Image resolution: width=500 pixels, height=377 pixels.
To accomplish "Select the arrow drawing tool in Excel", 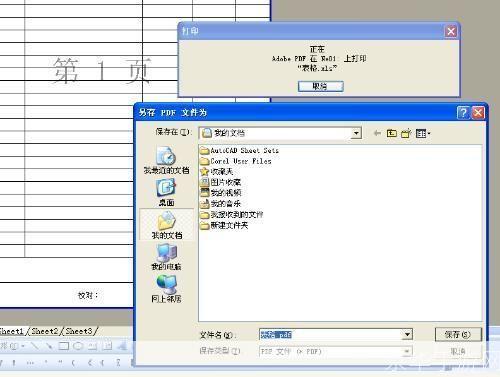I will click(49, 346).
